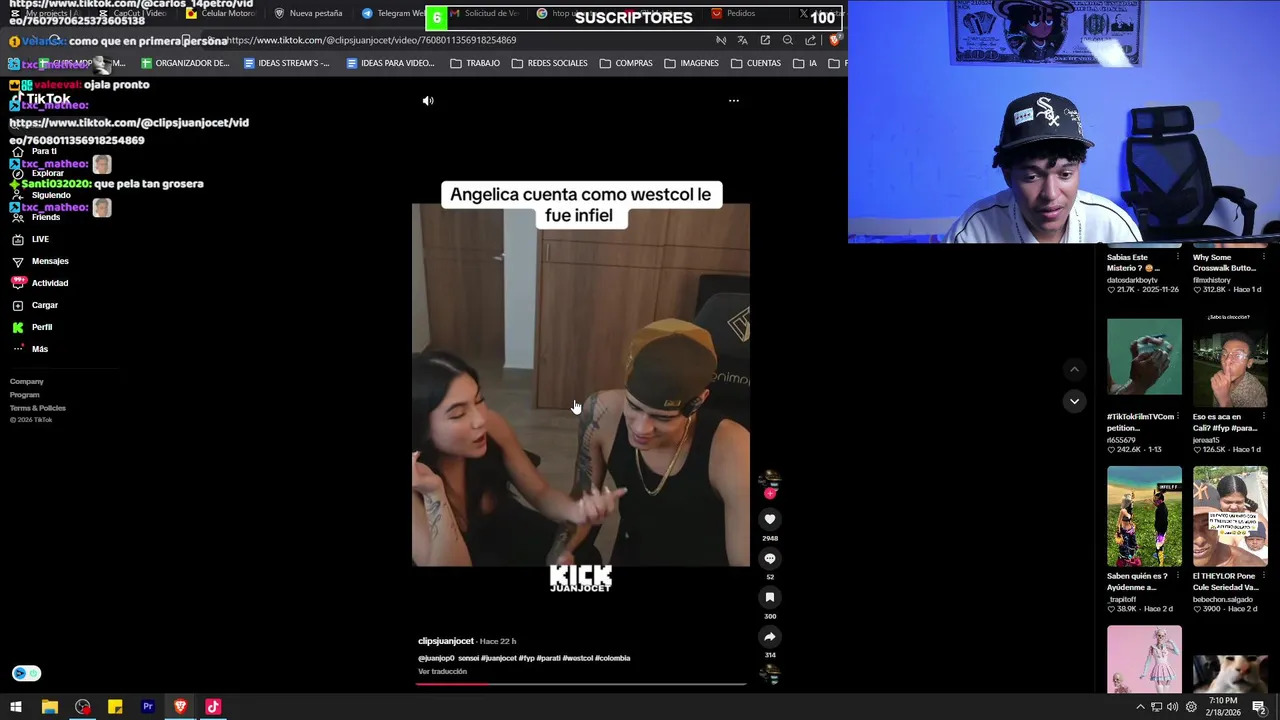Open Friends in TikTok sidebar
This screenshot has width=1280, height=720.
pos(36,217)
